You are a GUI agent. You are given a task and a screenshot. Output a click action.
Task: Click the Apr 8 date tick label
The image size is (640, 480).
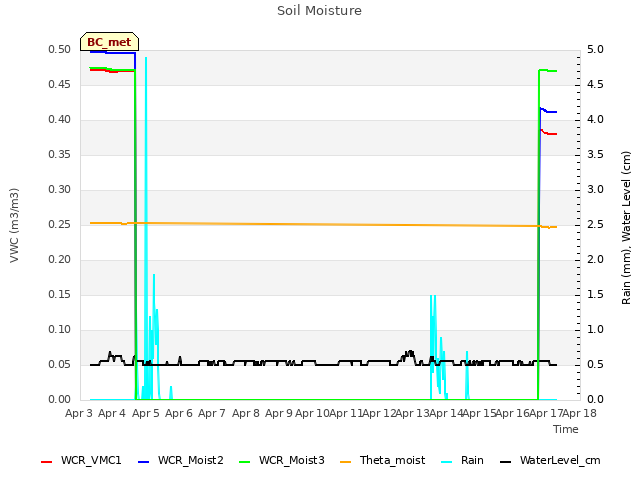246,413
